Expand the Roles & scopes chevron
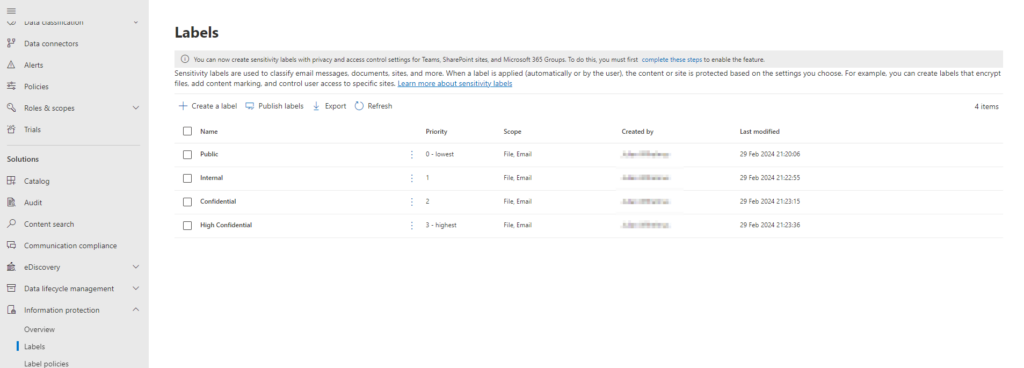The height and width of the screenshot is (368, 1024). 136,108
